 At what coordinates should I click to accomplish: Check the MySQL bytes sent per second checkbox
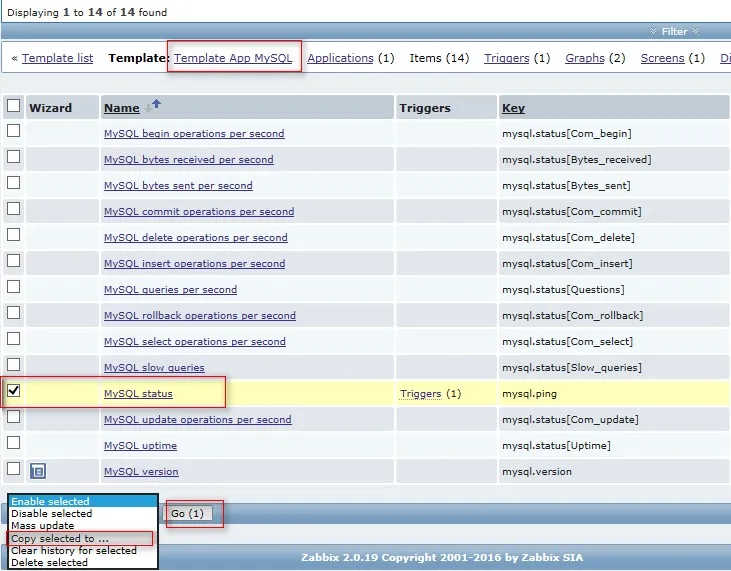point(14,183)
